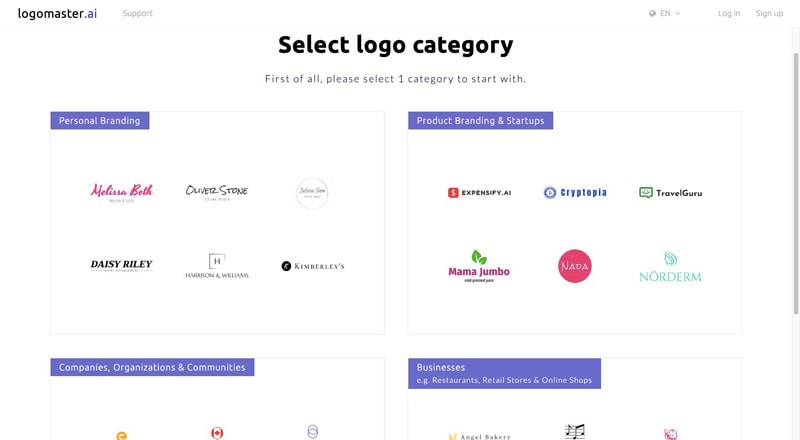Viewport: 800px width, 440px height.
Task: Click the dropdown chevron beside EN
Action: (678, 14)
